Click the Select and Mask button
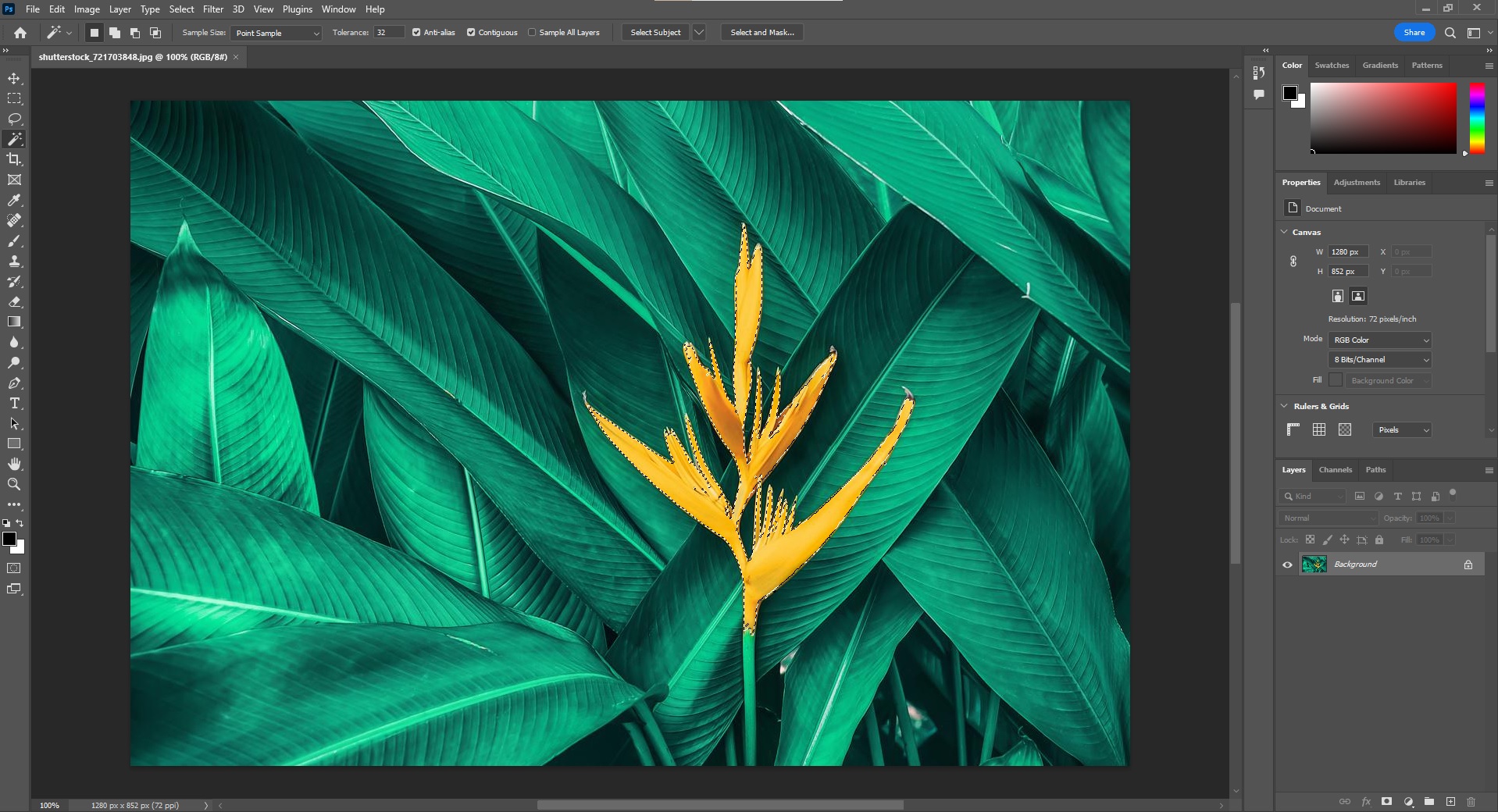 761,33
